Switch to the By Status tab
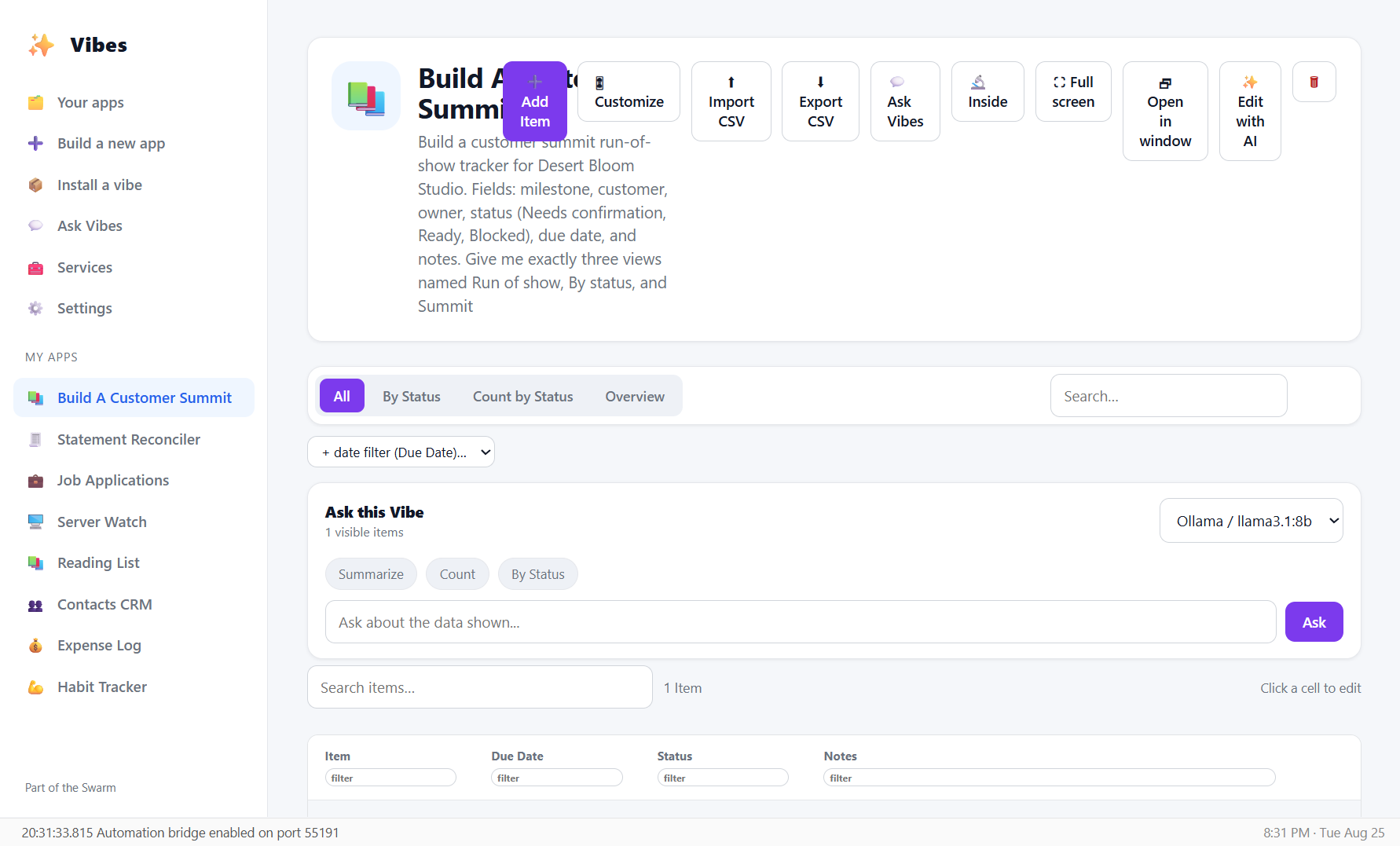Screen dimensions: 1400x846 pyautogui.click(x=412, y=397)
